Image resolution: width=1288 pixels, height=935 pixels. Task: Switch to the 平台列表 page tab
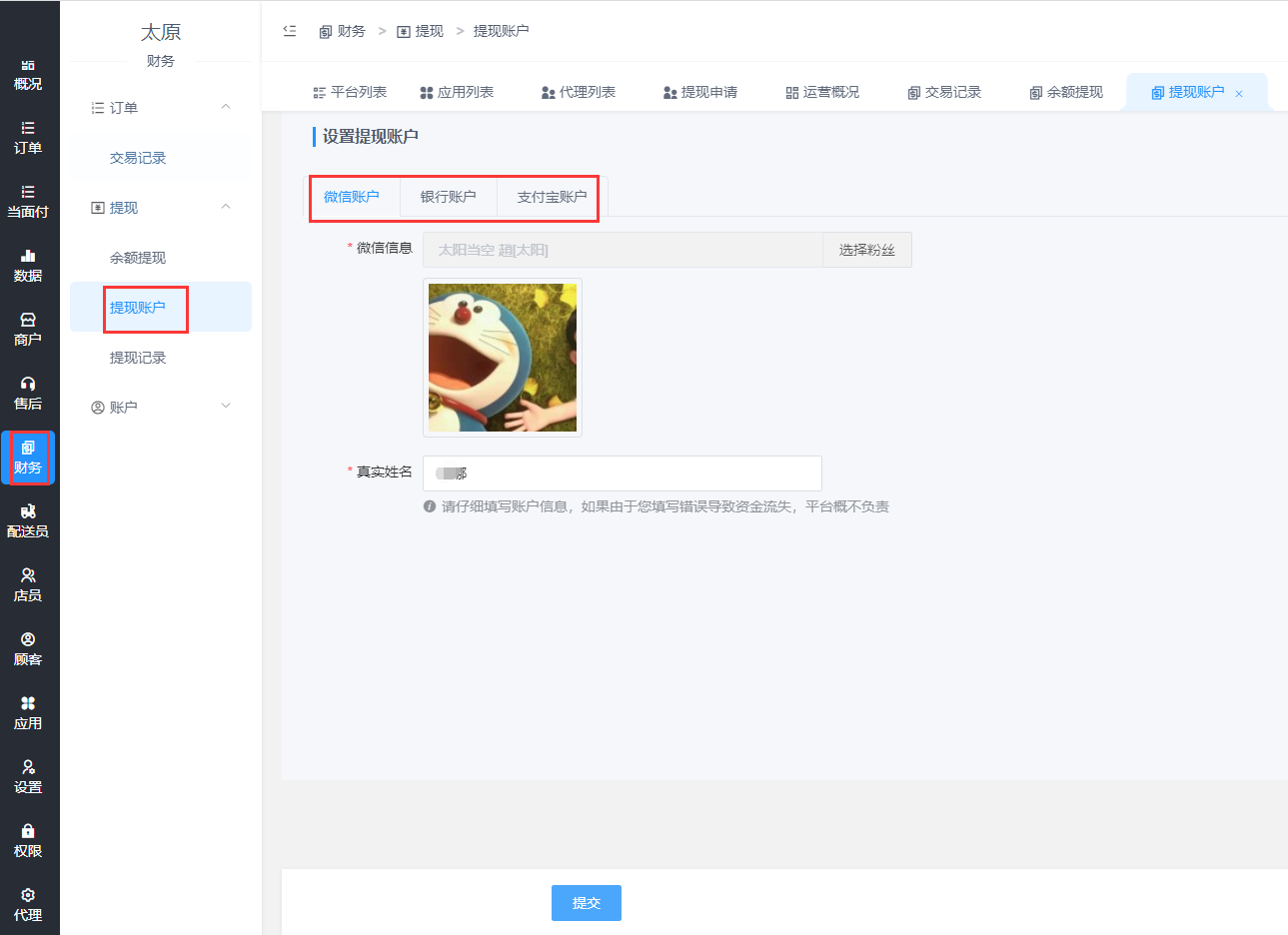(350, 92)
